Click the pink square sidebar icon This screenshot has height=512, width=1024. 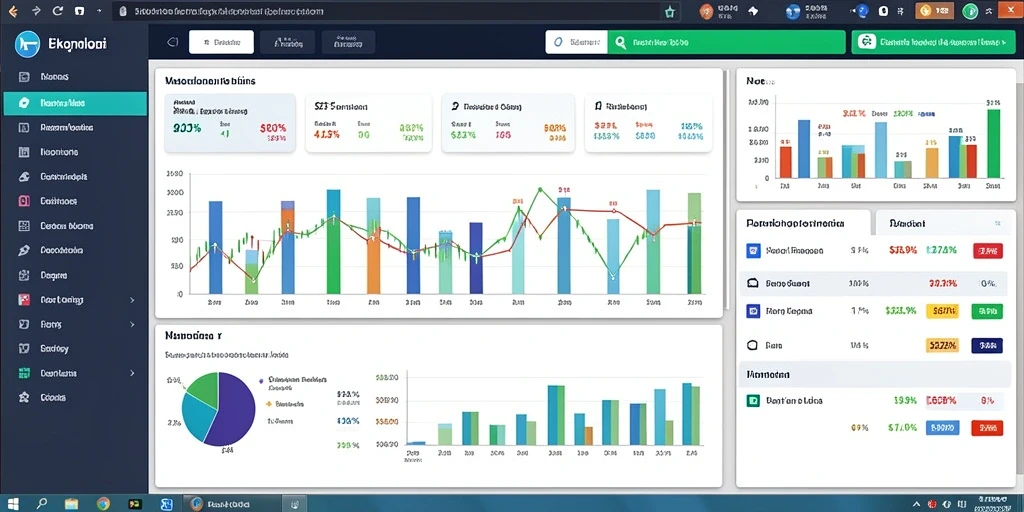click(x=24, y=201)
